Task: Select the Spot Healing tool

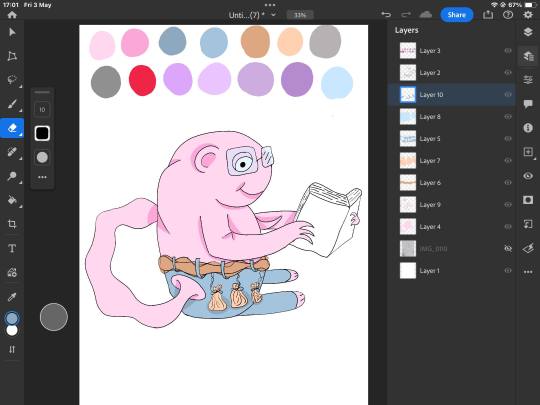Action: 12,152
